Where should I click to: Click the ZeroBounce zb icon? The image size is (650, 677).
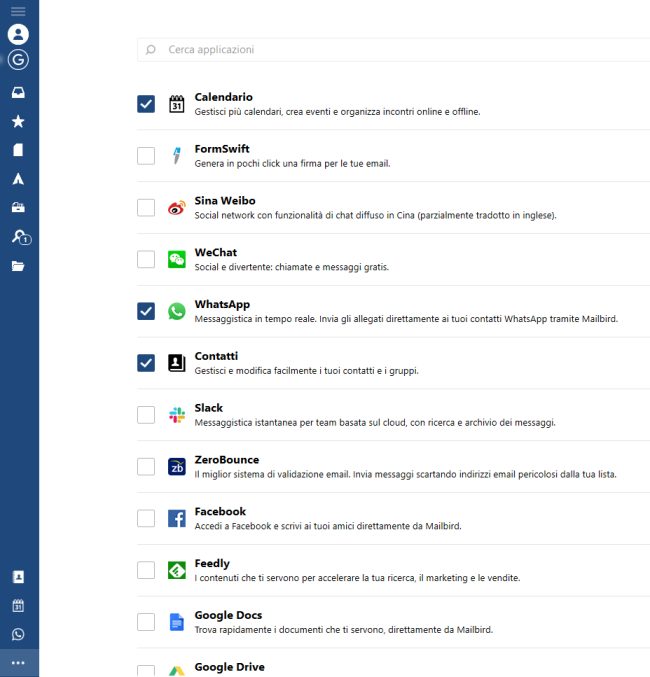(x=177, y=467)
